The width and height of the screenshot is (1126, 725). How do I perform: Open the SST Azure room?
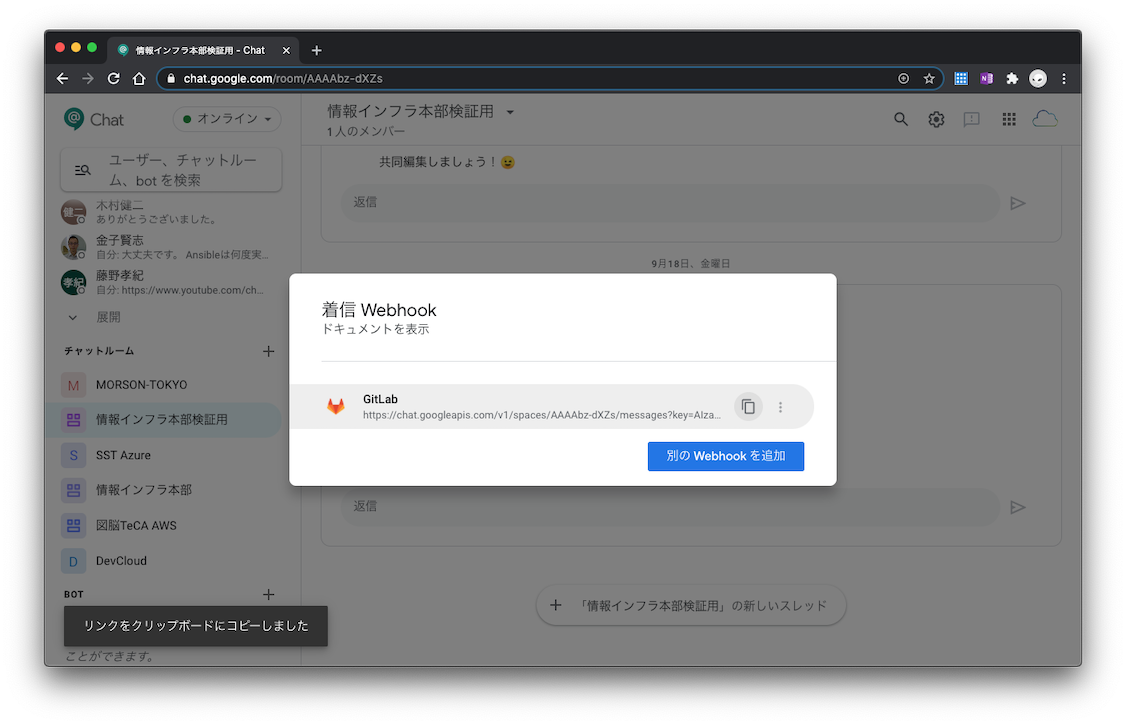[123, 455]
